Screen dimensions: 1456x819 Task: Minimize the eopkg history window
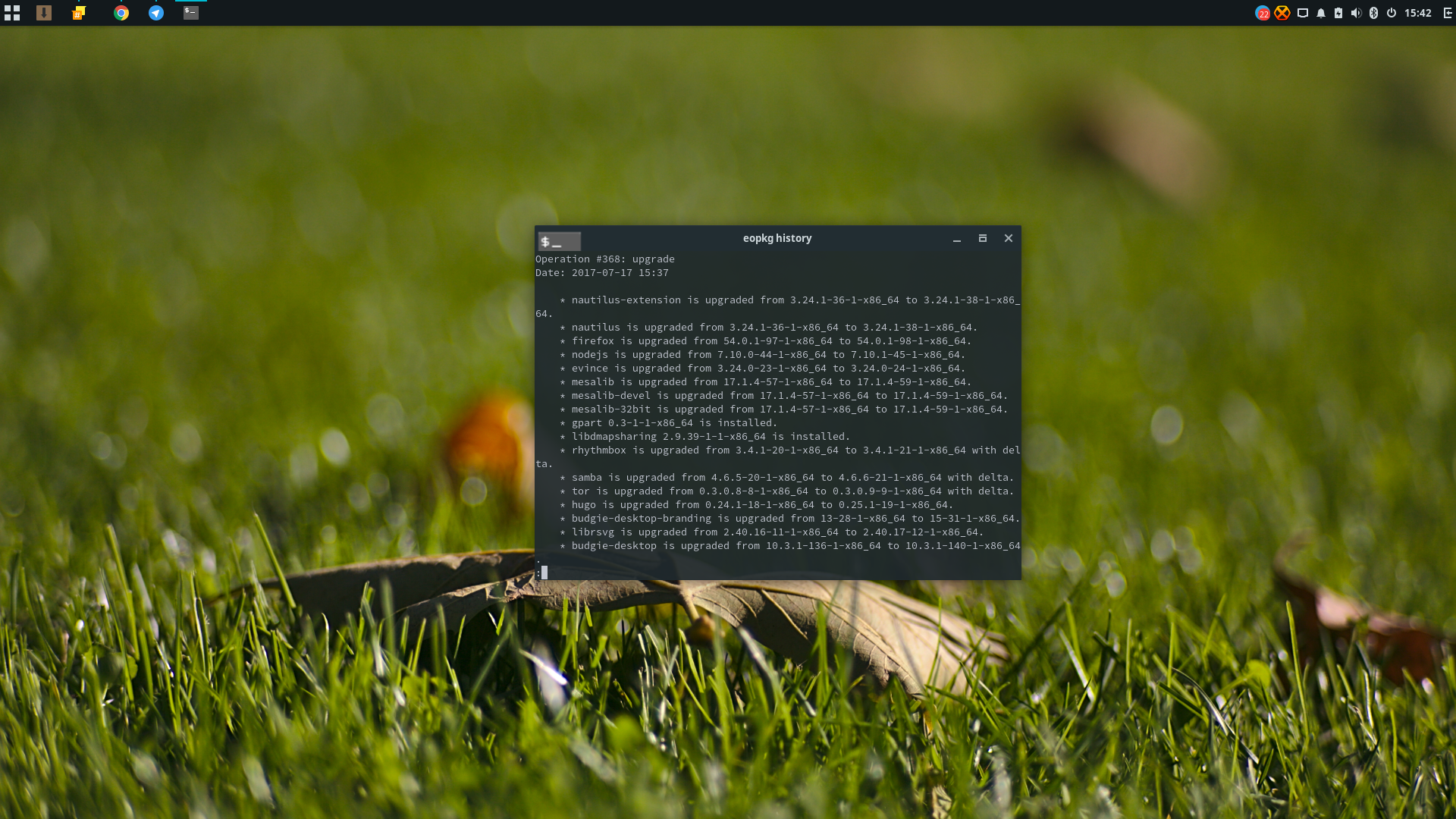pyautogui.click(x=957, y=239)
